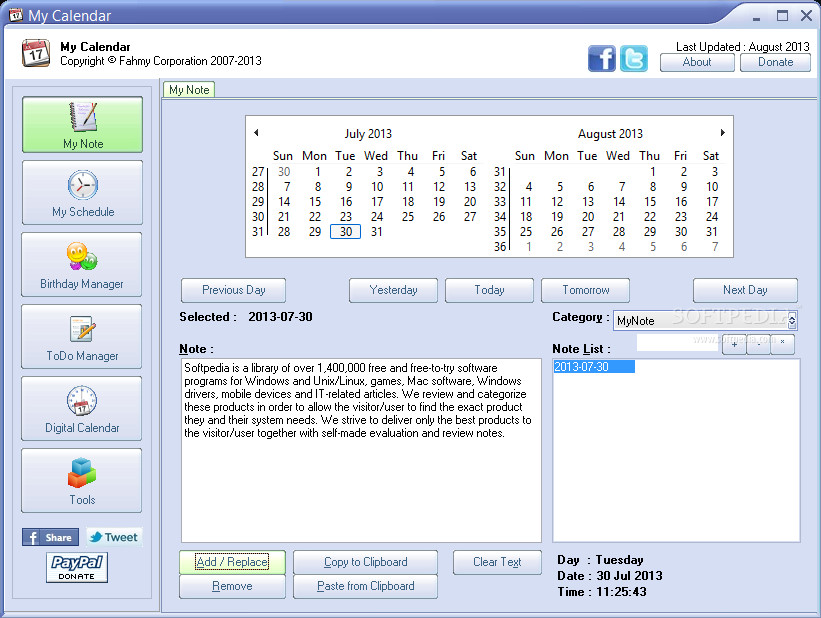Click the Facebook icon in the header
This screenshot has height=618, width=821.
(602, 58)
